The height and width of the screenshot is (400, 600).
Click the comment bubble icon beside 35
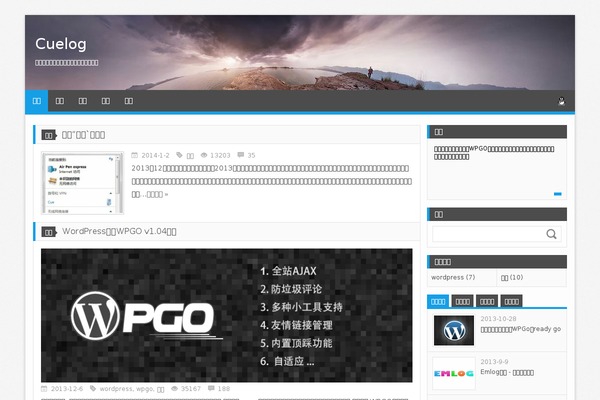[x=240, y=155]
